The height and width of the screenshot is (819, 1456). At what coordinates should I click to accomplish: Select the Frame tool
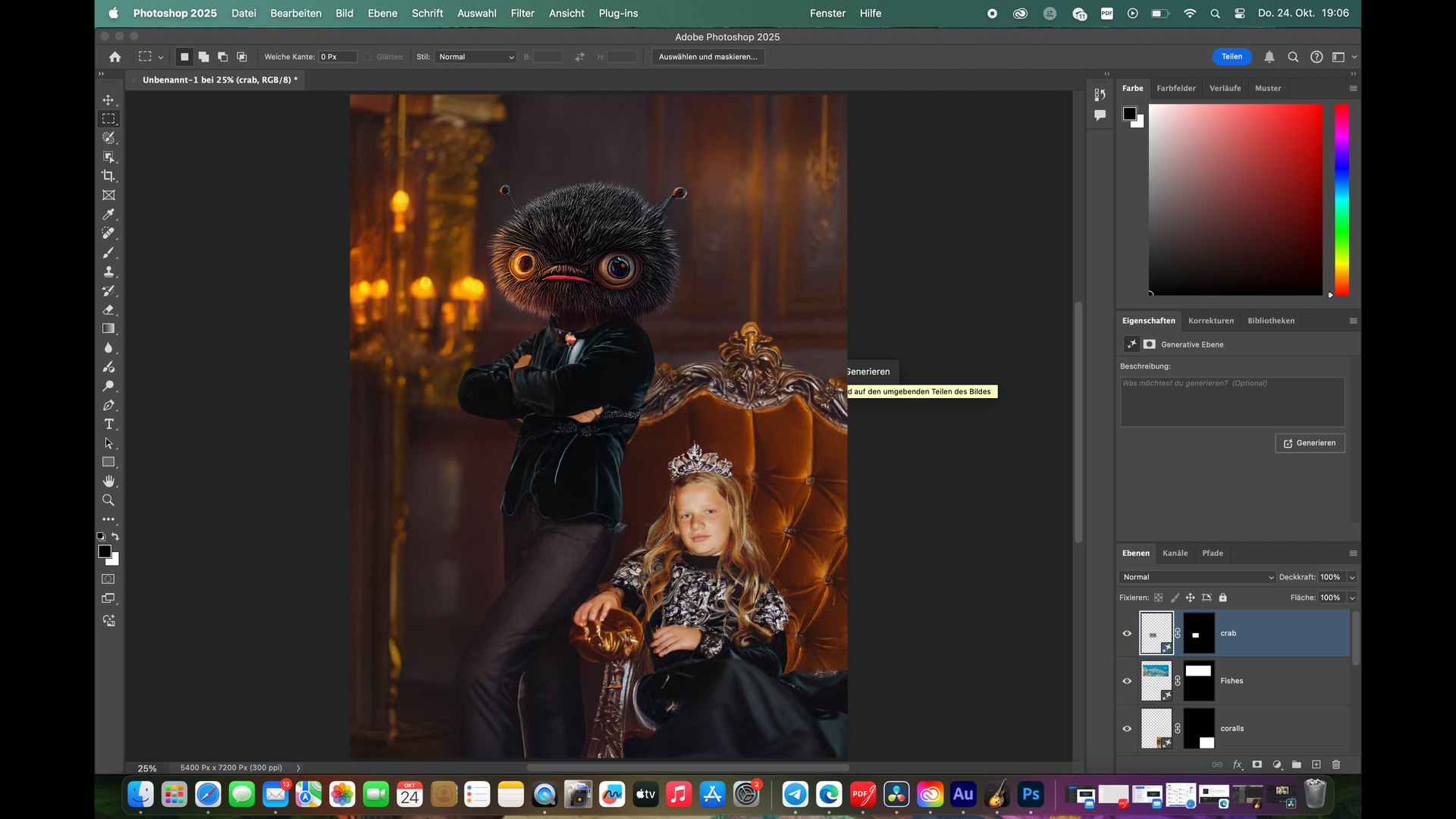tap(108, 195)
